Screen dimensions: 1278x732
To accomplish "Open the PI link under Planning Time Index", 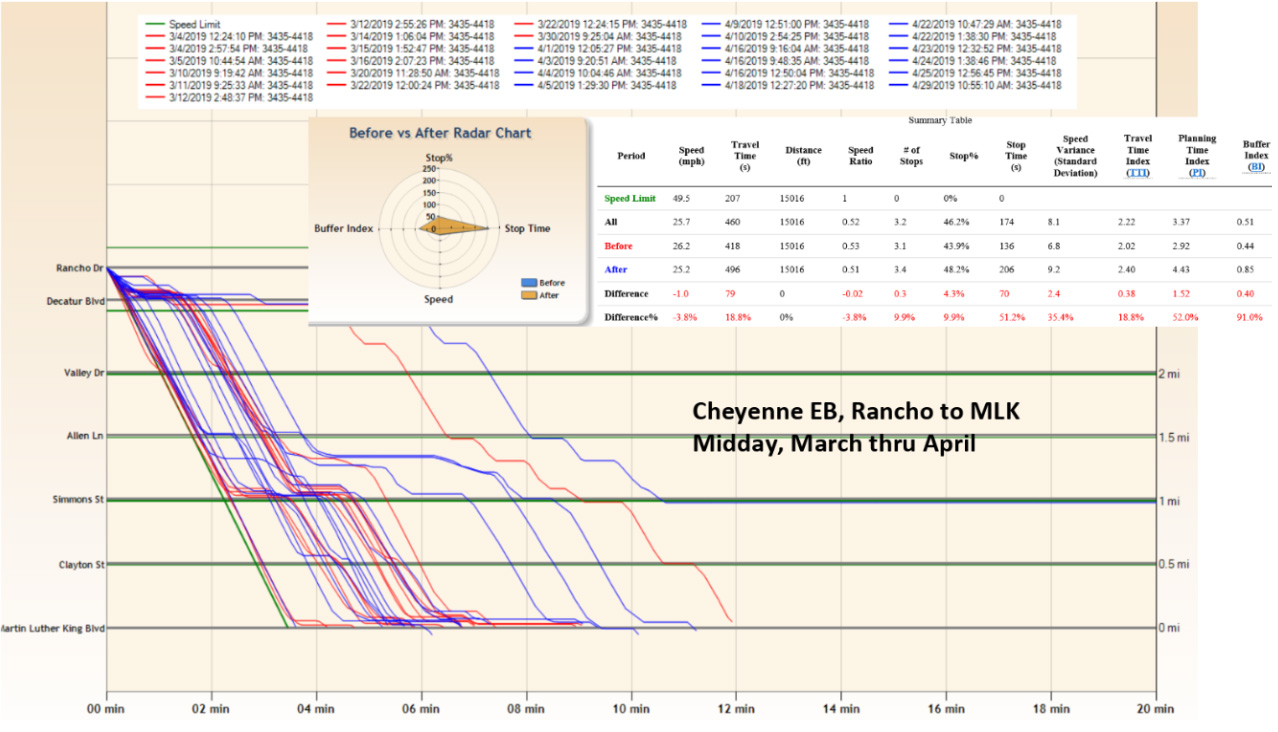I will click(x=1197, y=173).
